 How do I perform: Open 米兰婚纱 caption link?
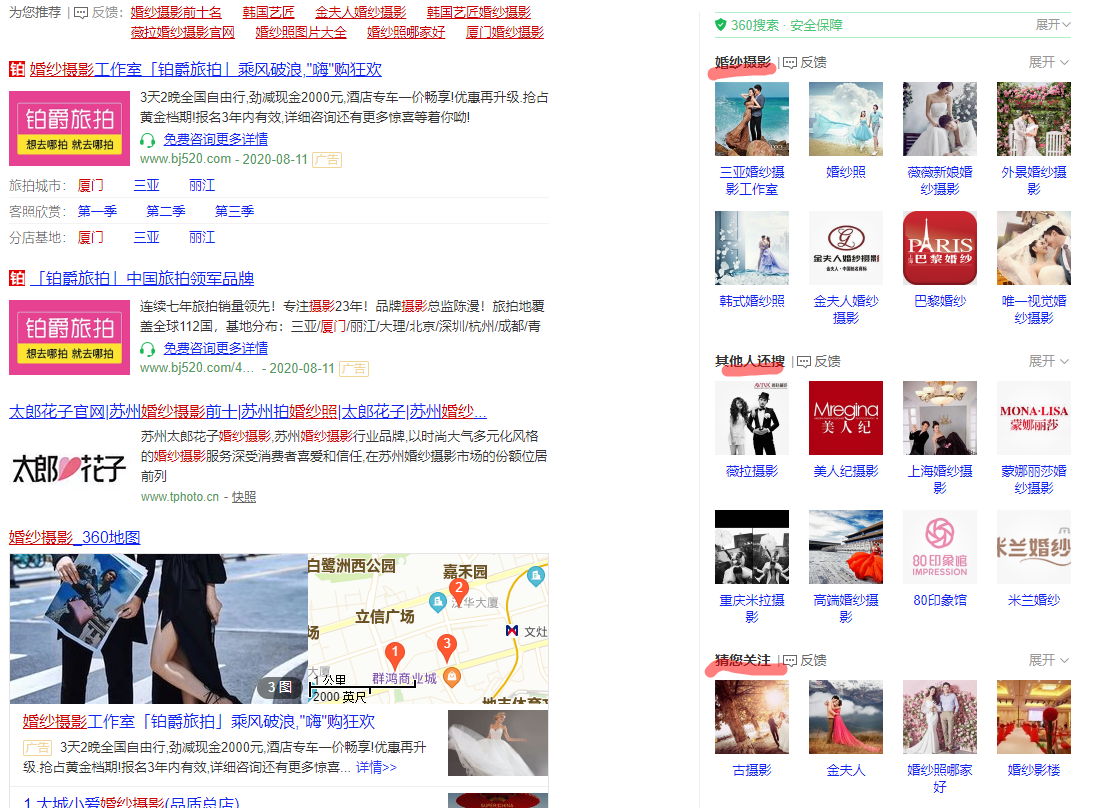pos(1033,600)
